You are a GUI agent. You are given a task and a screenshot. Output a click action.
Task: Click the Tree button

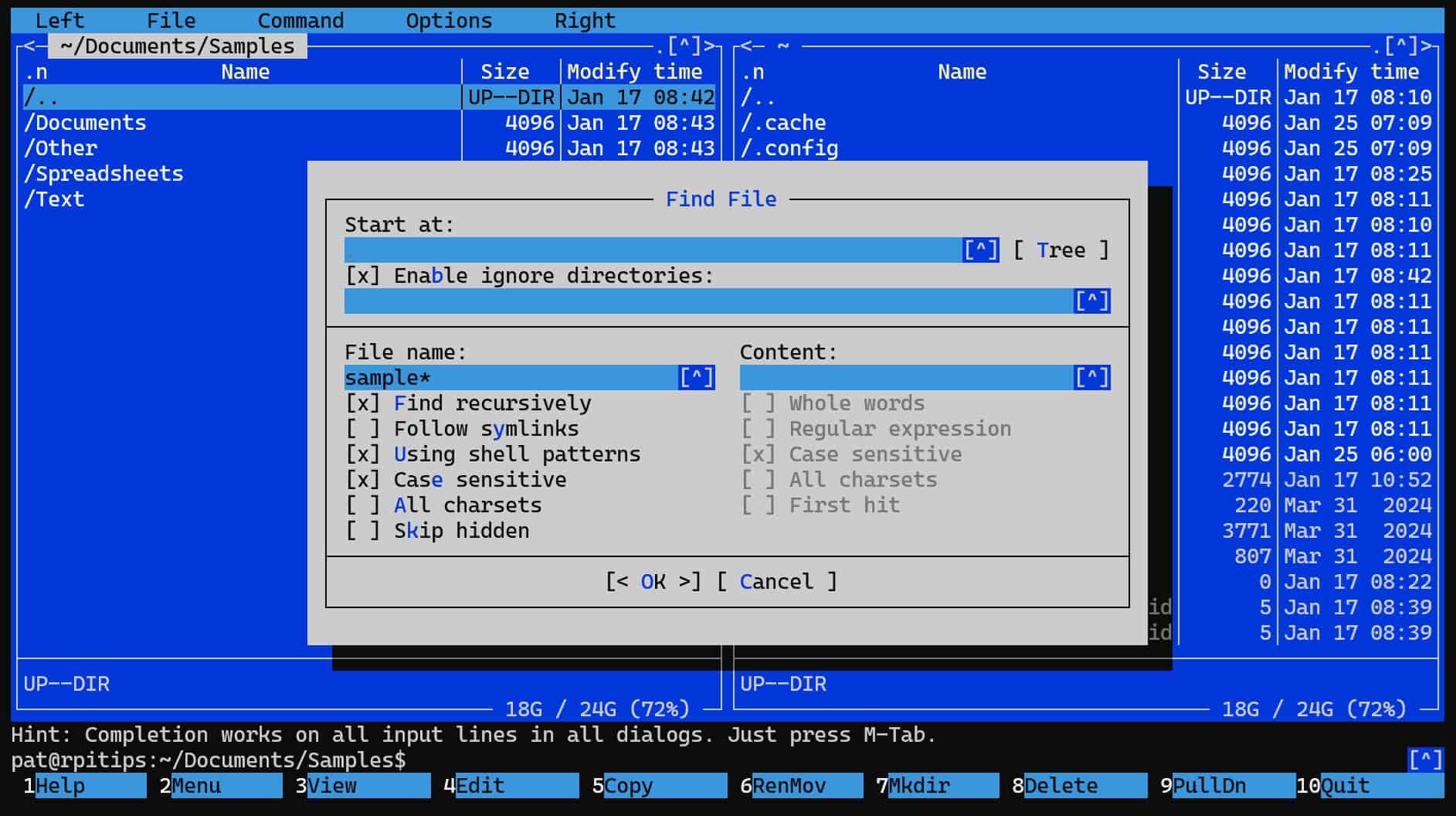(x=1061, y=250)
